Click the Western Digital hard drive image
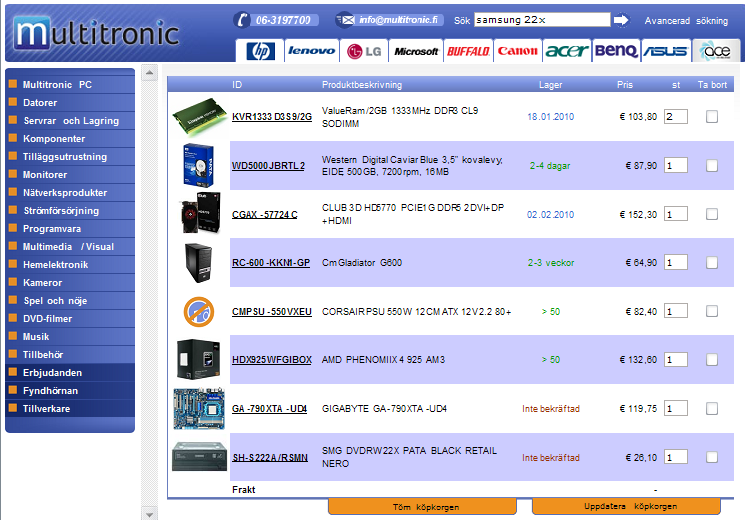This screenshot has width=745, height=520. 199,165
